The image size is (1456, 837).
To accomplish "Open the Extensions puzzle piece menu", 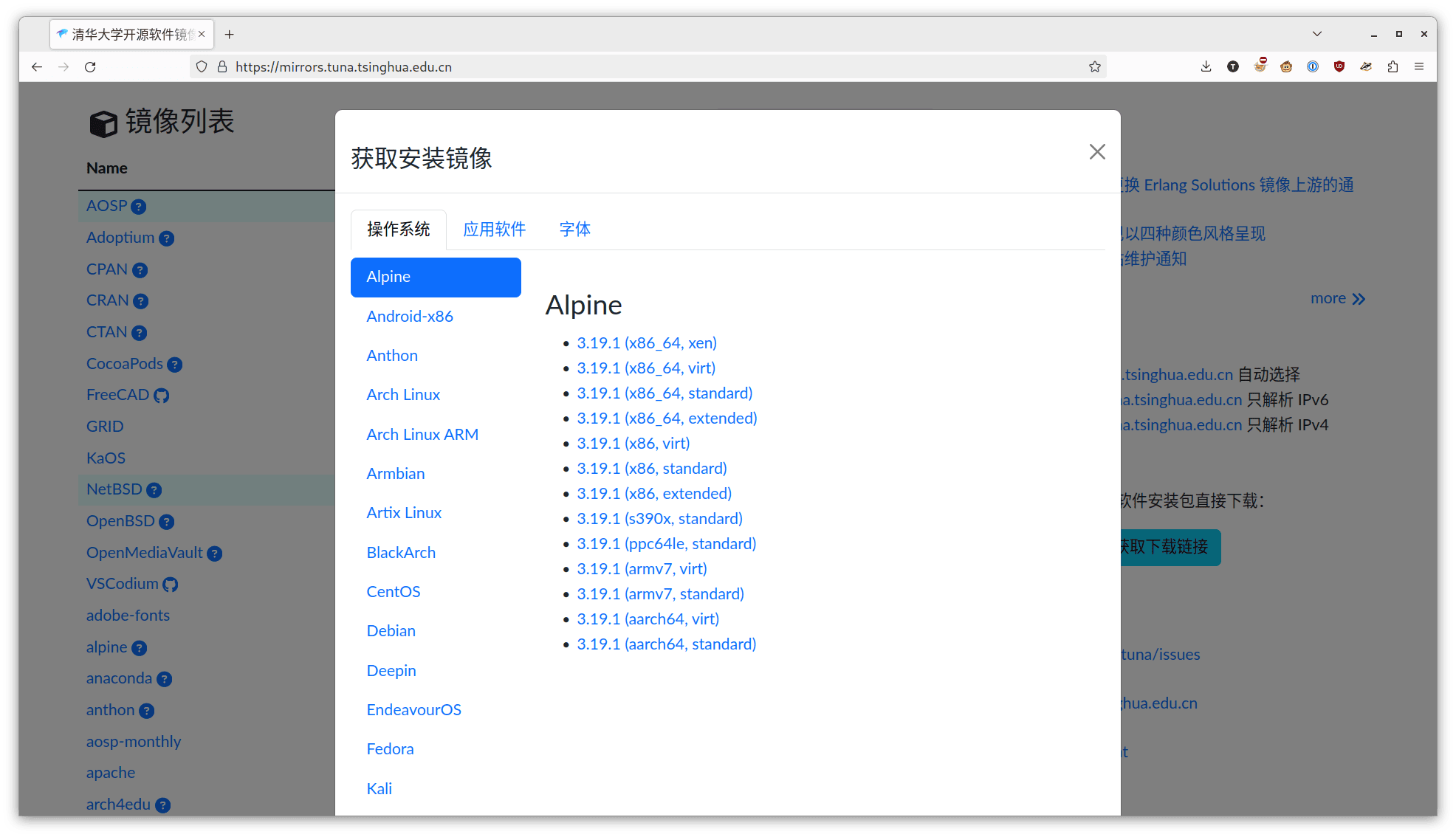I will click(1393, 66).
